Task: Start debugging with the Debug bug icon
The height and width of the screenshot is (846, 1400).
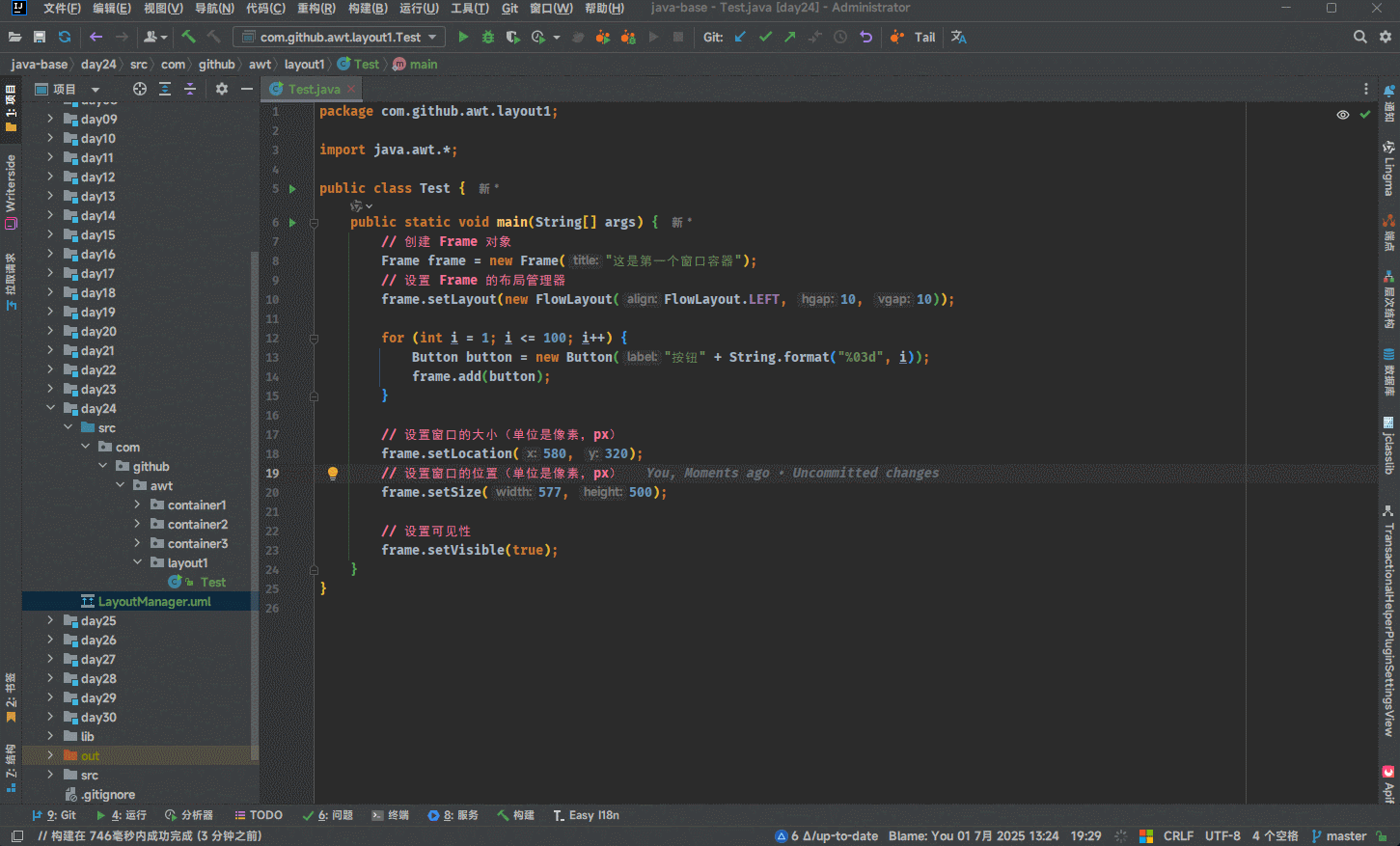Action: (488, 37)
